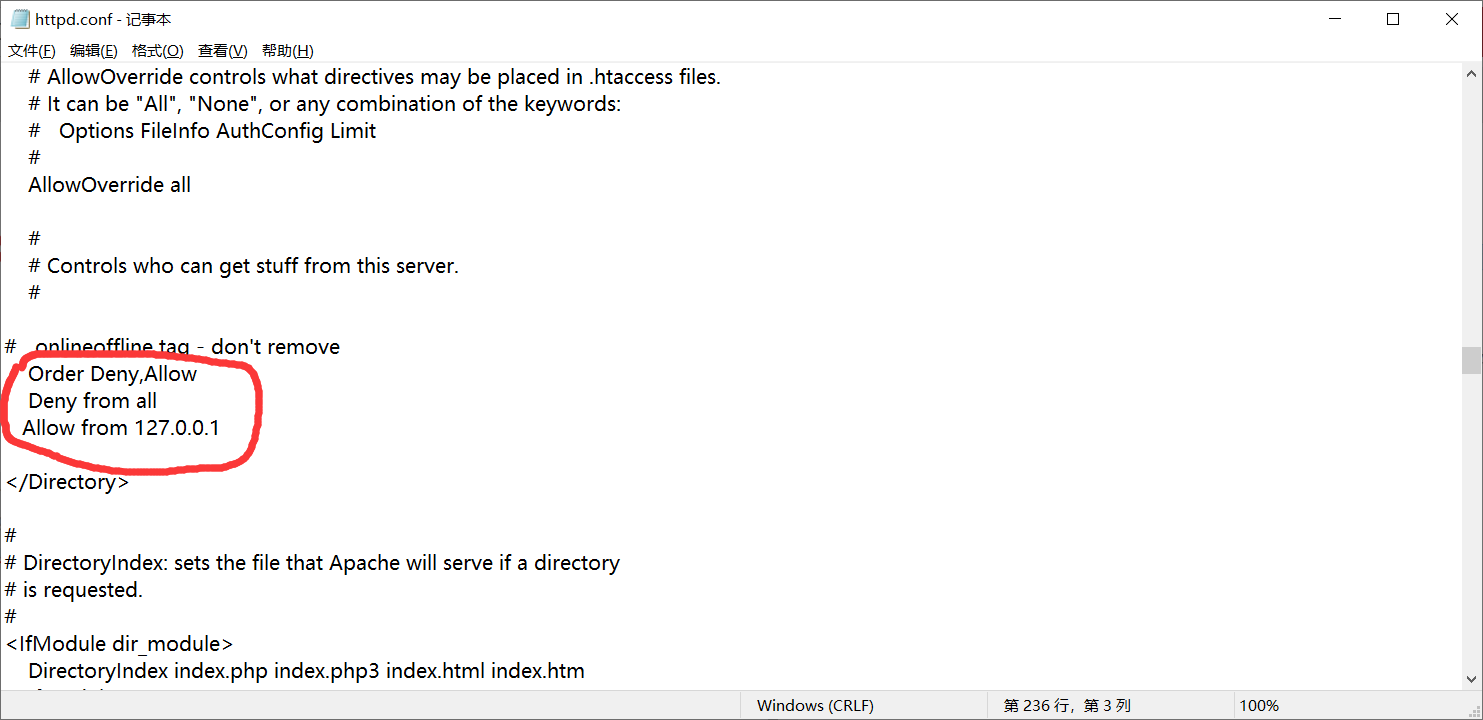Open the 查看(V) menu
This screenshot has height=720, width=1483.
coord(221,50)
